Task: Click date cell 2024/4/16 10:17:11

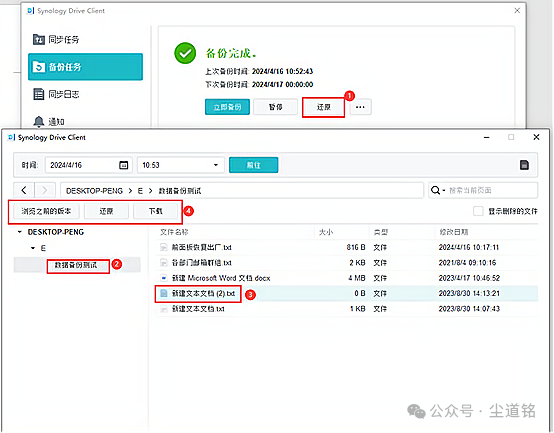Action: coord(468,247)
